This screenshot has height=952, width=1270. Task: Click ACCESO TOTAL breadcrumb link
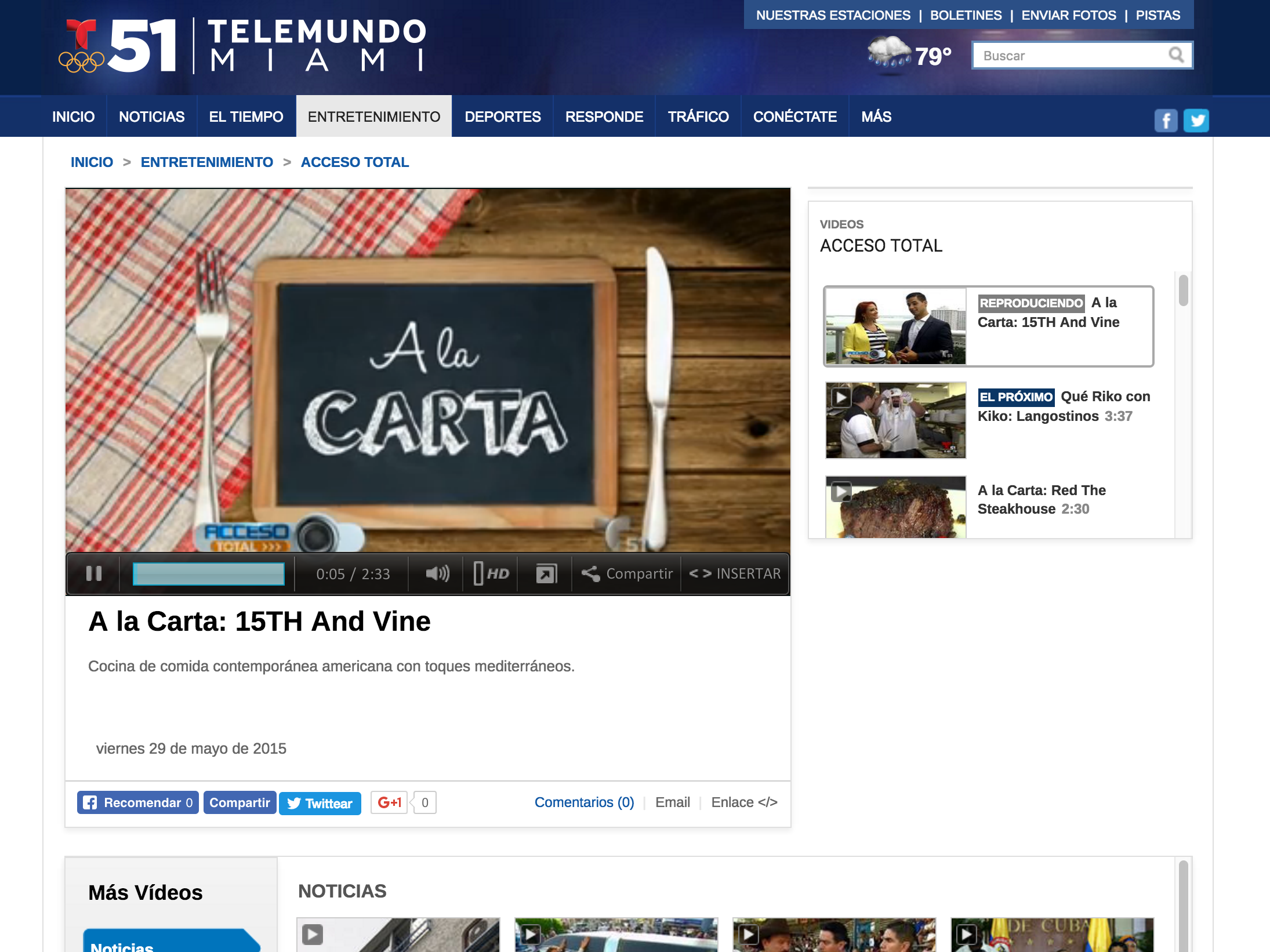pyautogui.click(x=355, y=162)
